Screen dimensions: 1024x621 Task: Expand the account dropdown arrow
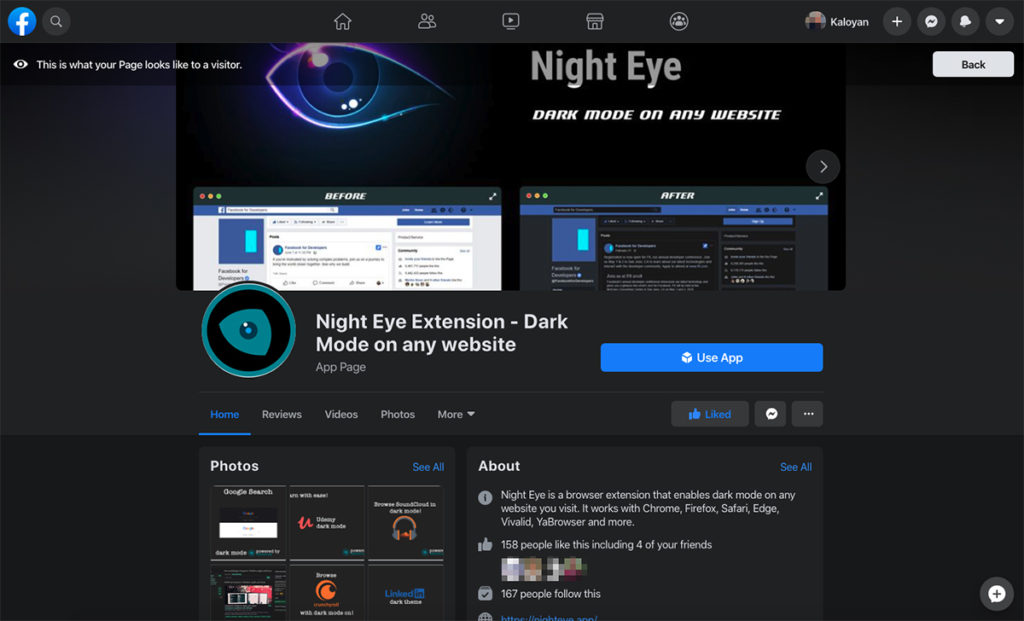[999, 22]
